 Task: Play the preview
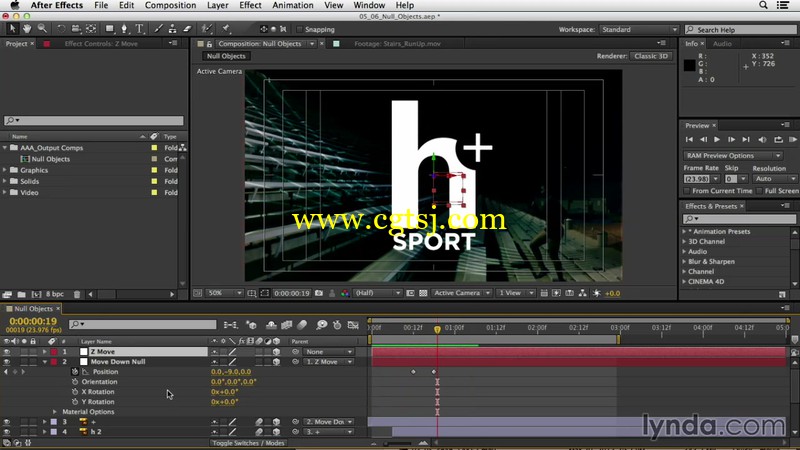click(x=717, y=139)
